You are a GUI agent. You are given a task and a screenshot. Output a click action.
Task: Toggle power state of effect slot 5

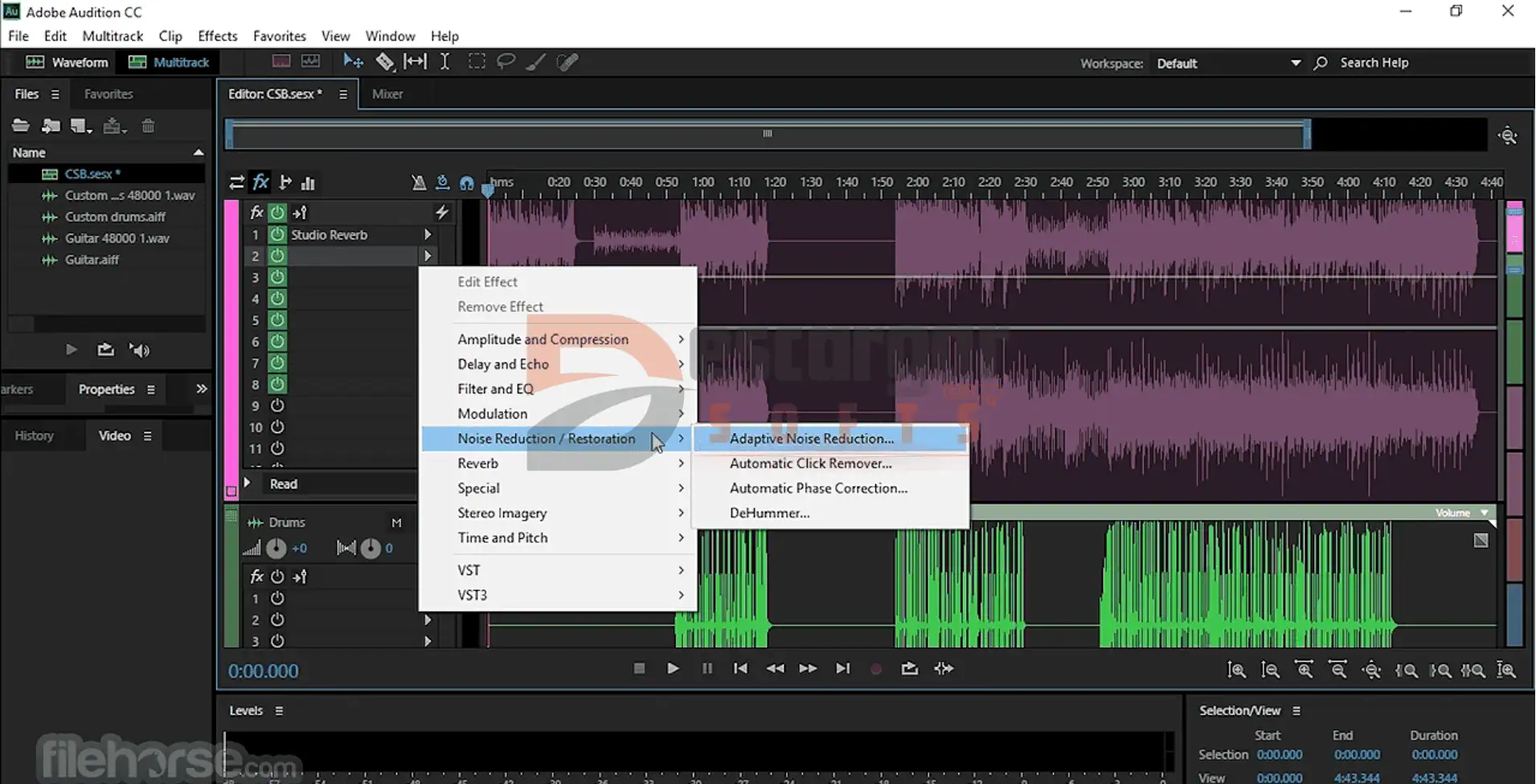click(277, 320)
